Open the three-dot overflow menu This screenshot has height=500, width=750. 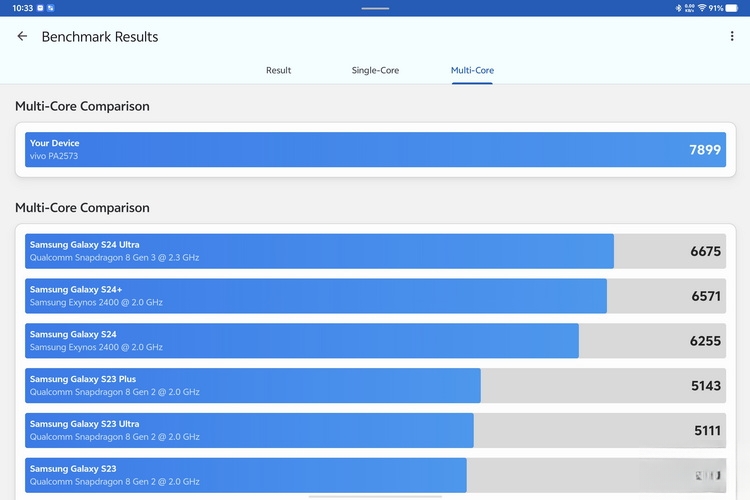(x=732, y=36)
